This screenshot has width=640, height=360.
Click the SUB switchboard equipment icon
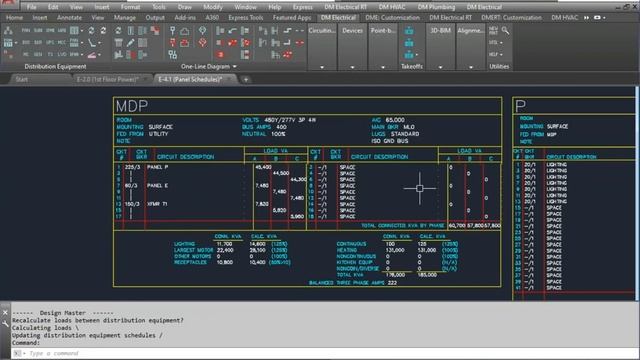coord(38,31)
